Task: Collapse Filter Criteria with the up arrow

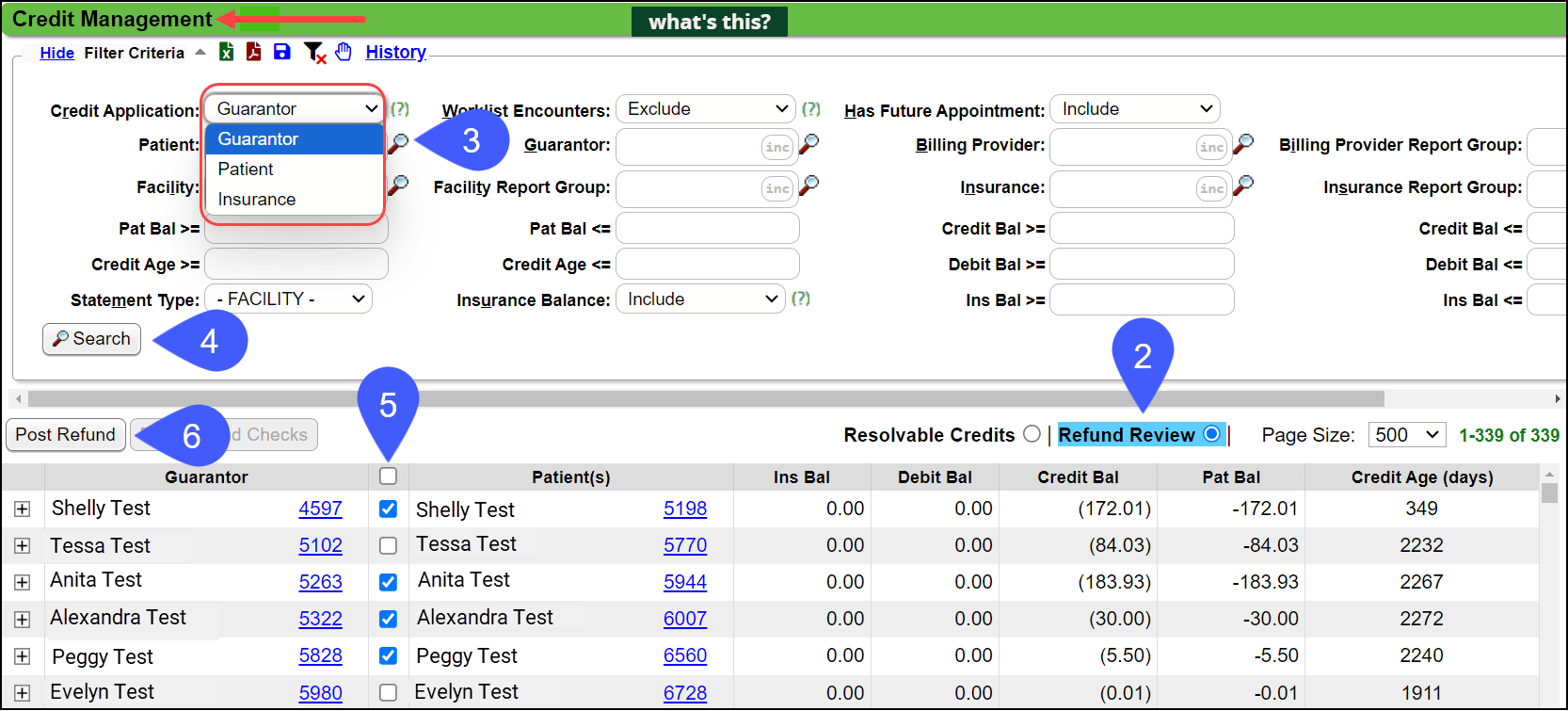Action: 200,53
